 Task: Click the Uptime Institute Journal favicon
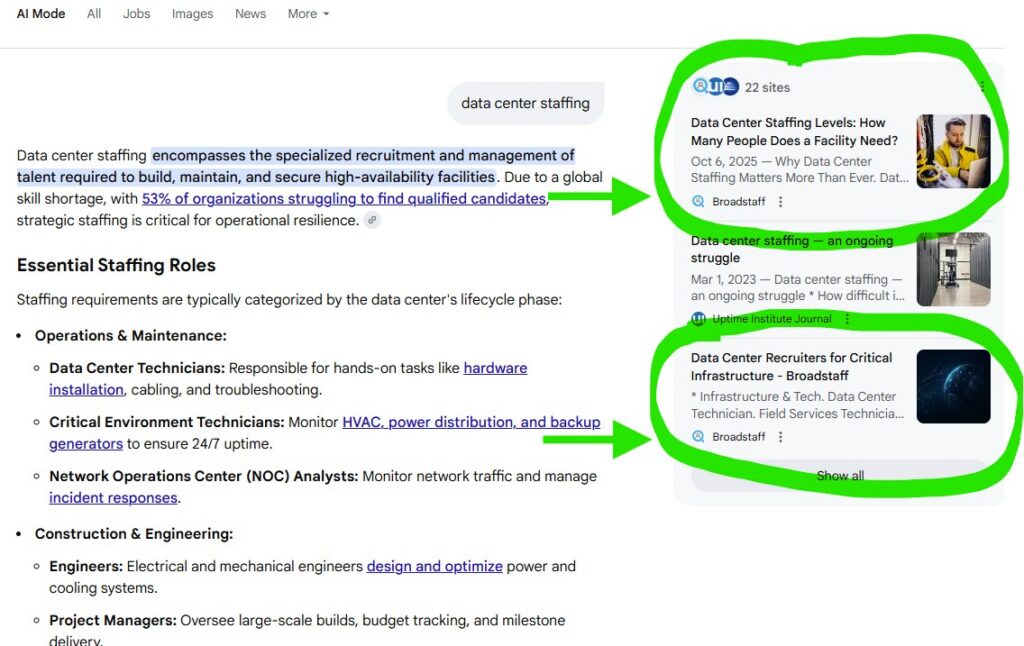pyautogui.click(x=699, y=319)
